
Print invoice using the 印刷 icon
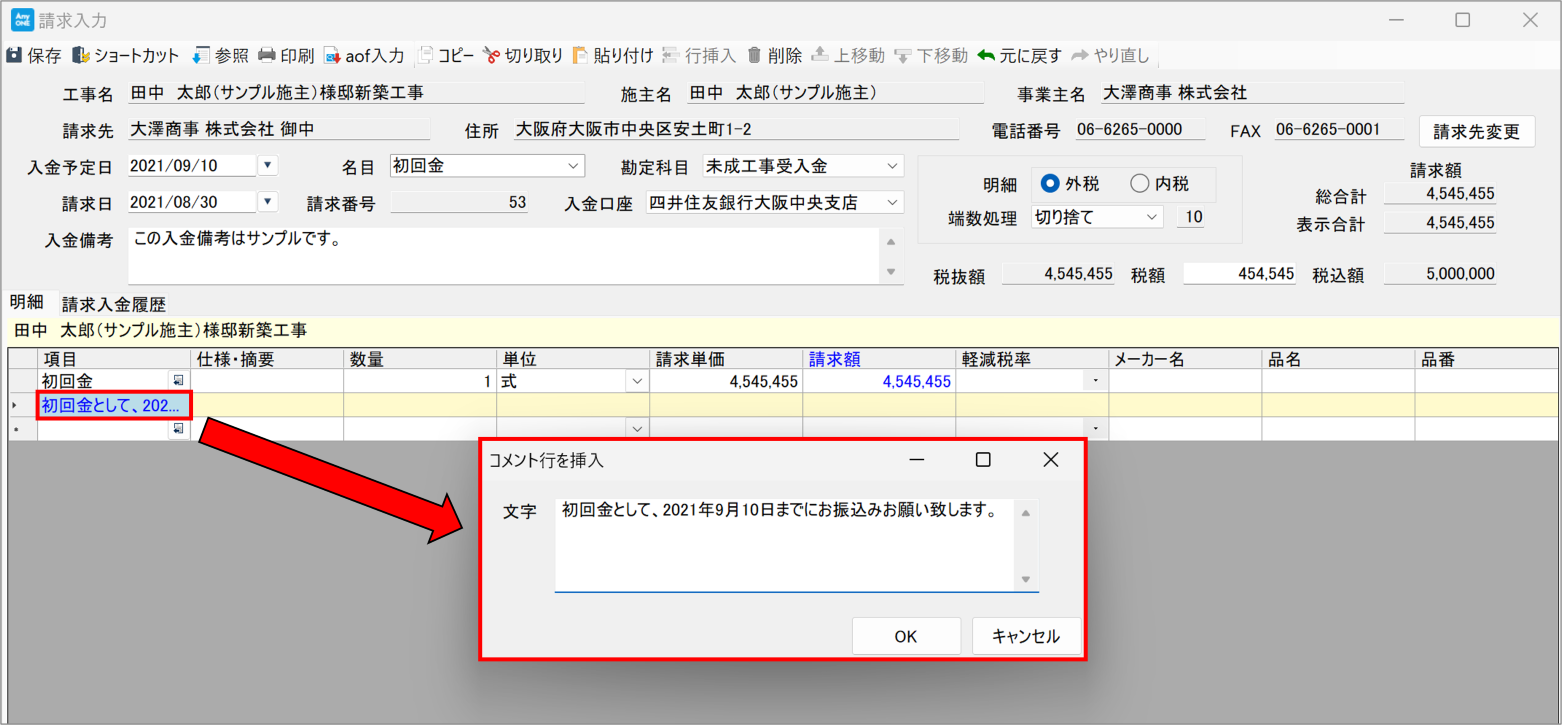(267, 56)
